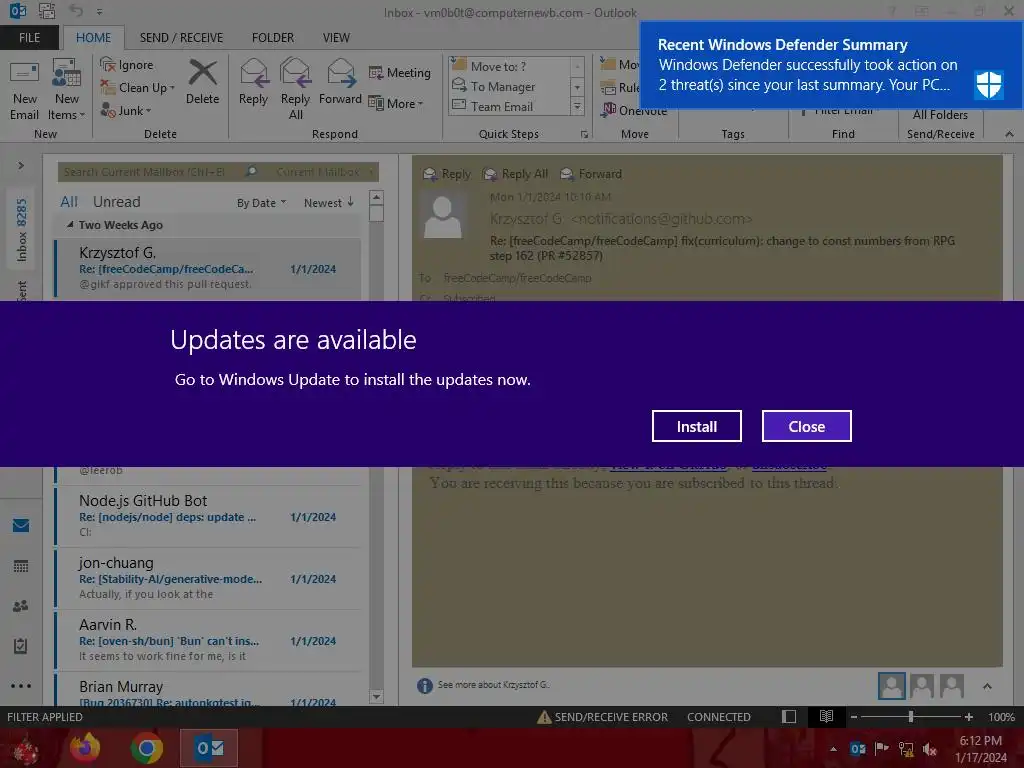Image resolution: width=1024 pixels, height=768 pixels.
Task: Switch to Reading view in status bar
Action: tap(826, 717)
